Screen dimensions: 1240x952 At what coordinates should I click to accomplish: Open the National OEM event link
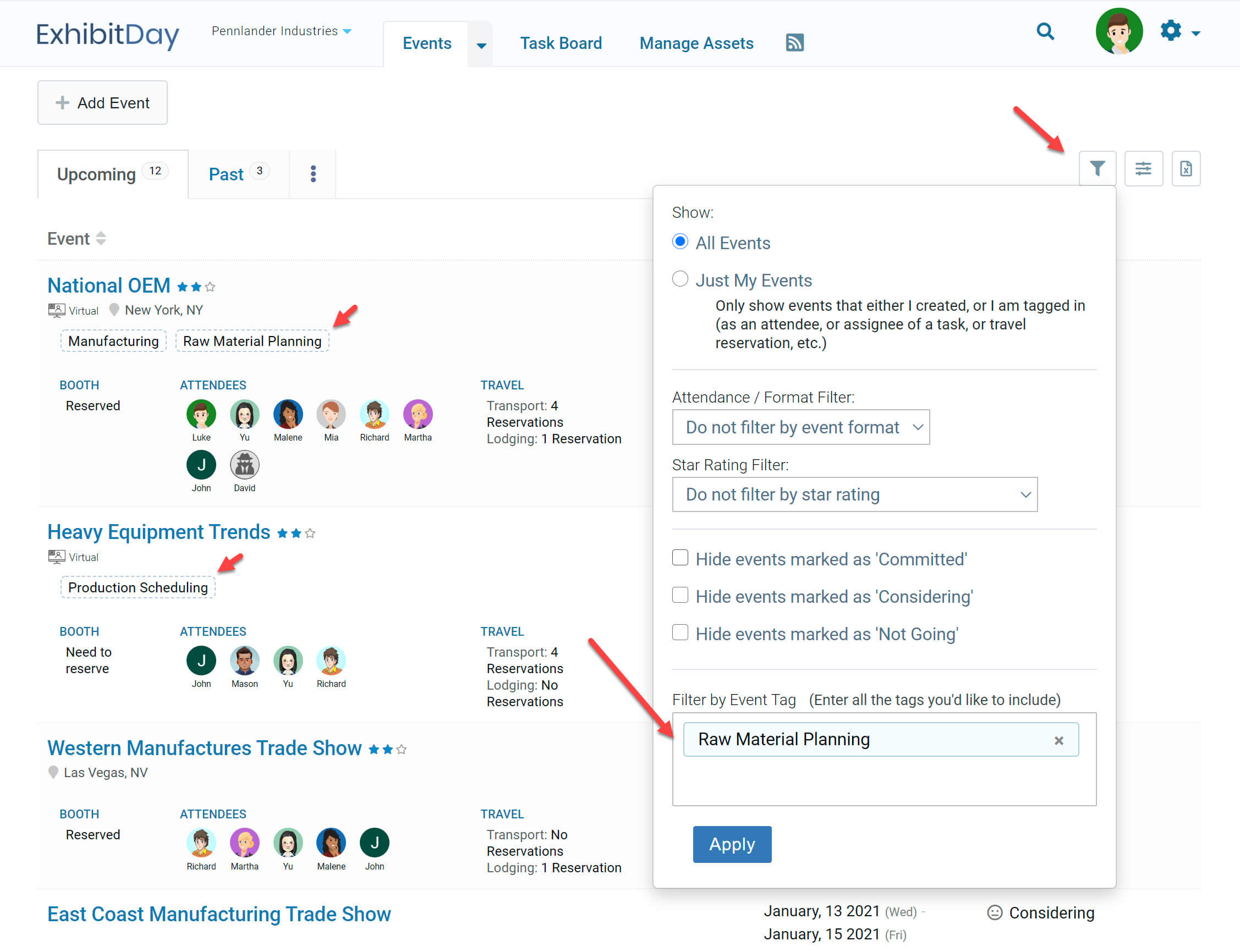[108, 285]
